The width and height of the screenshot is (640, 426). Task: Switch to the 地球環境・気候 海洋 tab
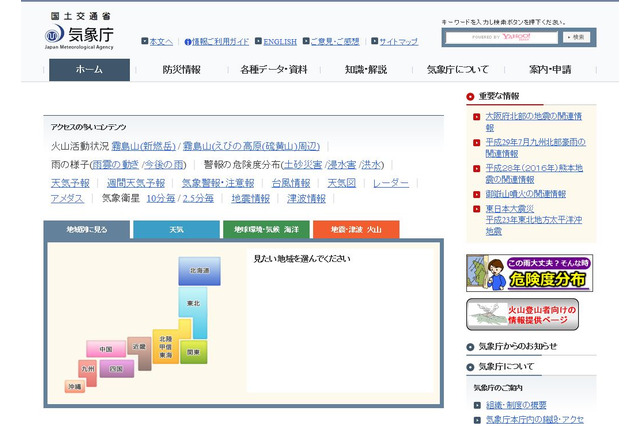(266, 230)
